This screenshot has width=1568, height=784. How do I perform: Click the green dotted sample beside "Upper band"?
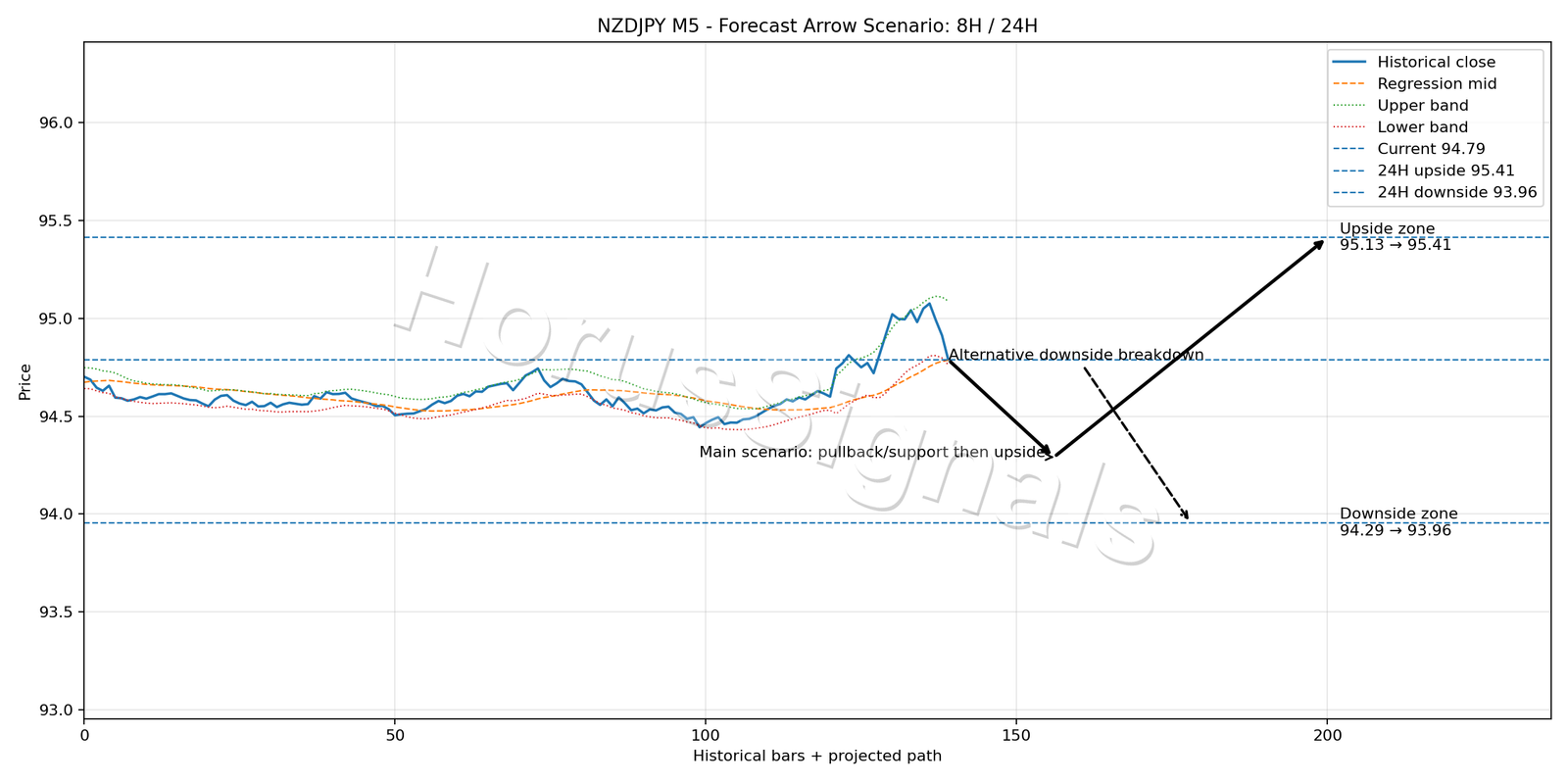[x=1351, y=105]
